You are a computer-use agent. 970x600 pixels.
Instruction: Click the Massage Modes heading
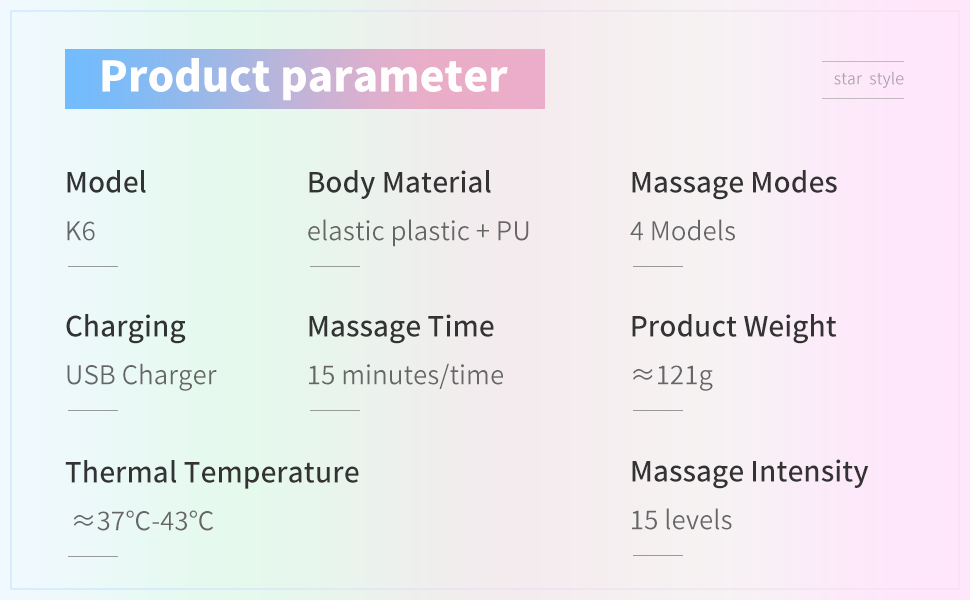pyautogui.click(x=734, y=183)
